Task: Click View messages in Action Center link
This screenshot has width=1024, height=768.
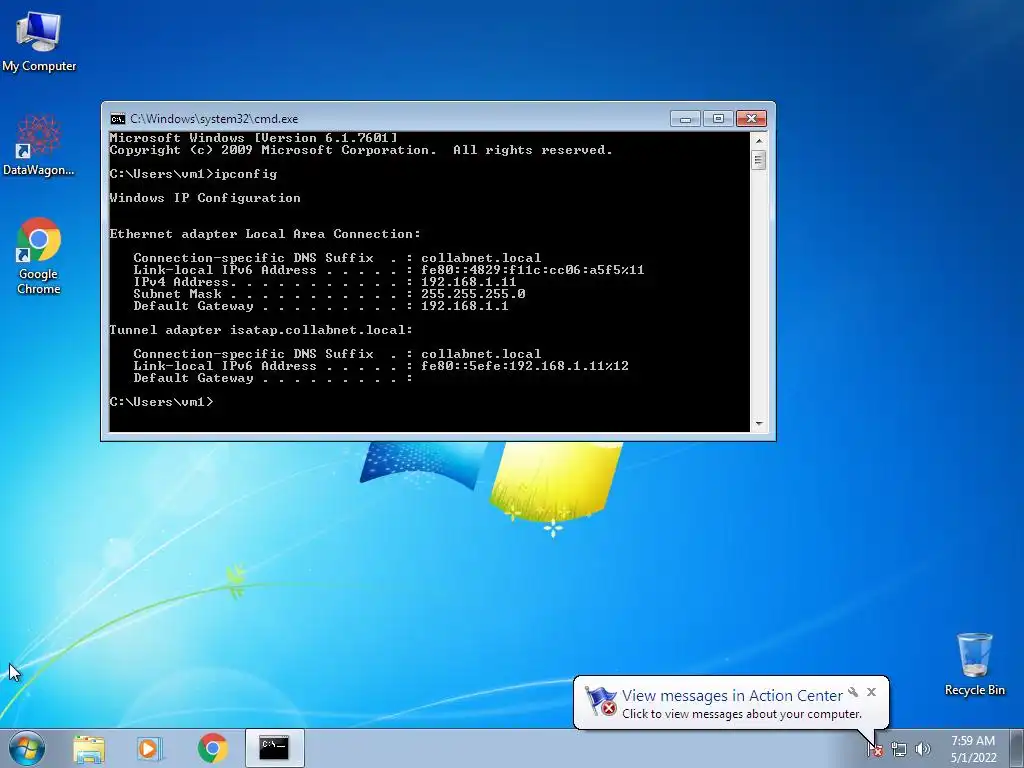Action: (x=732, y=696)
